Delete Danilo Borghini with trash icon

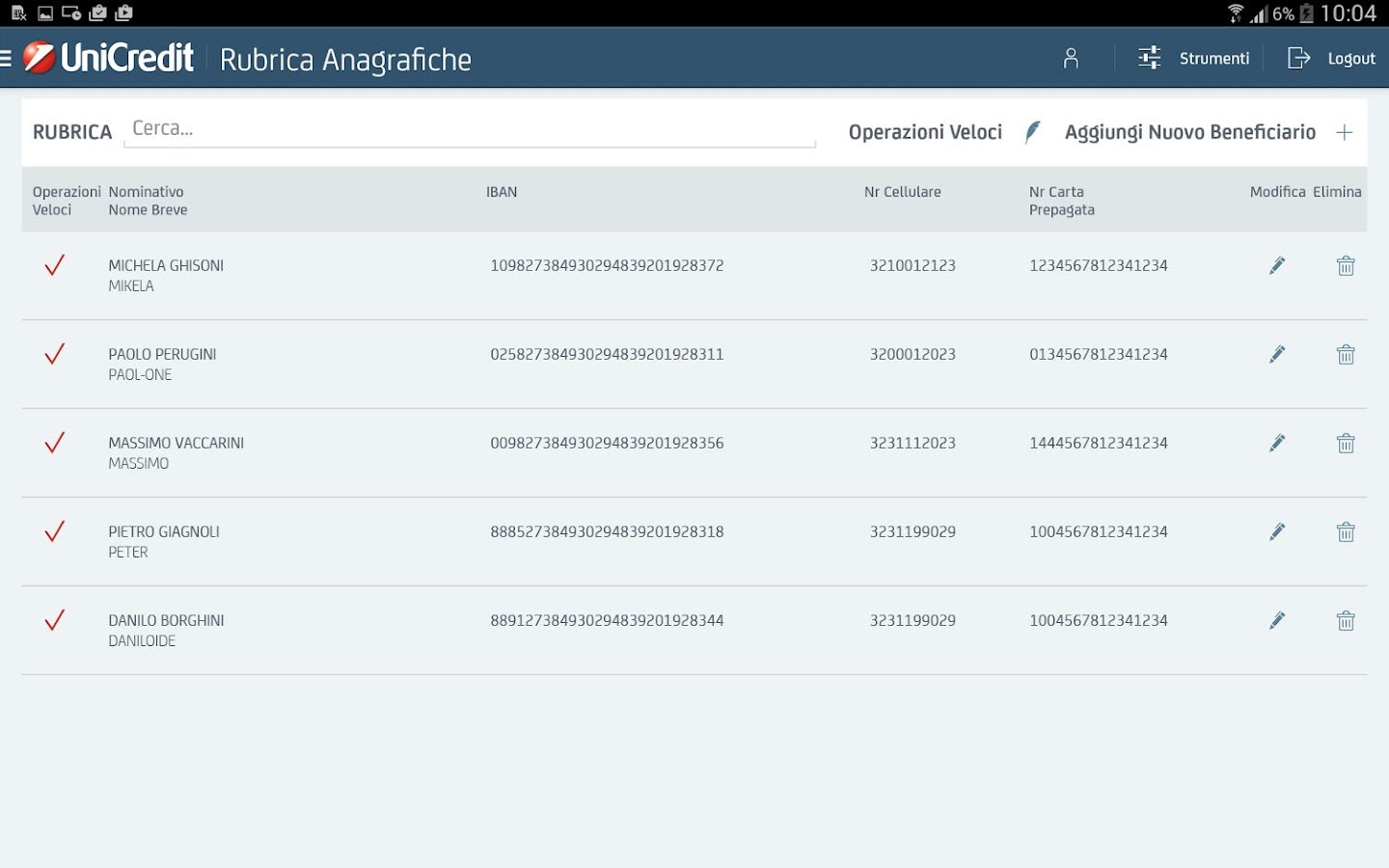pos(1346,620)
